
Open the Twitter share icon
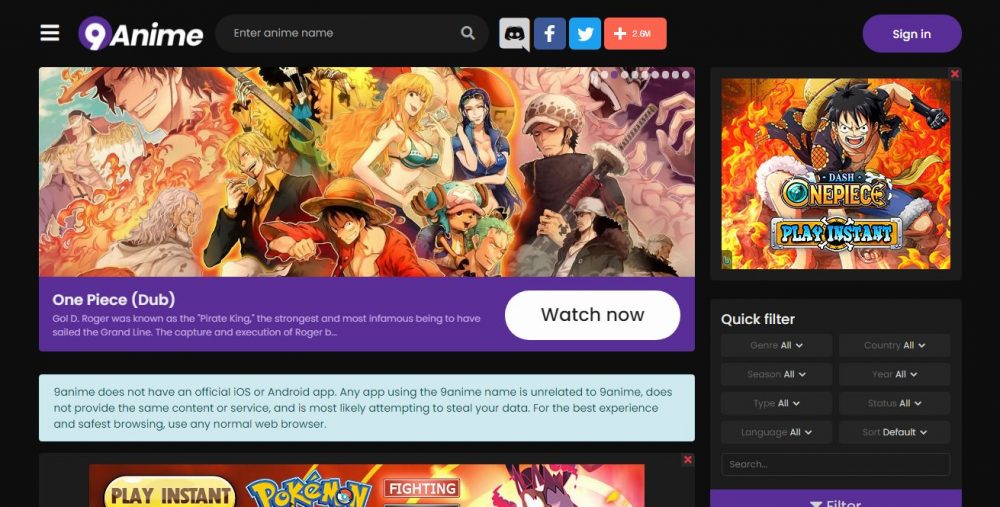[x=585, y=34]
